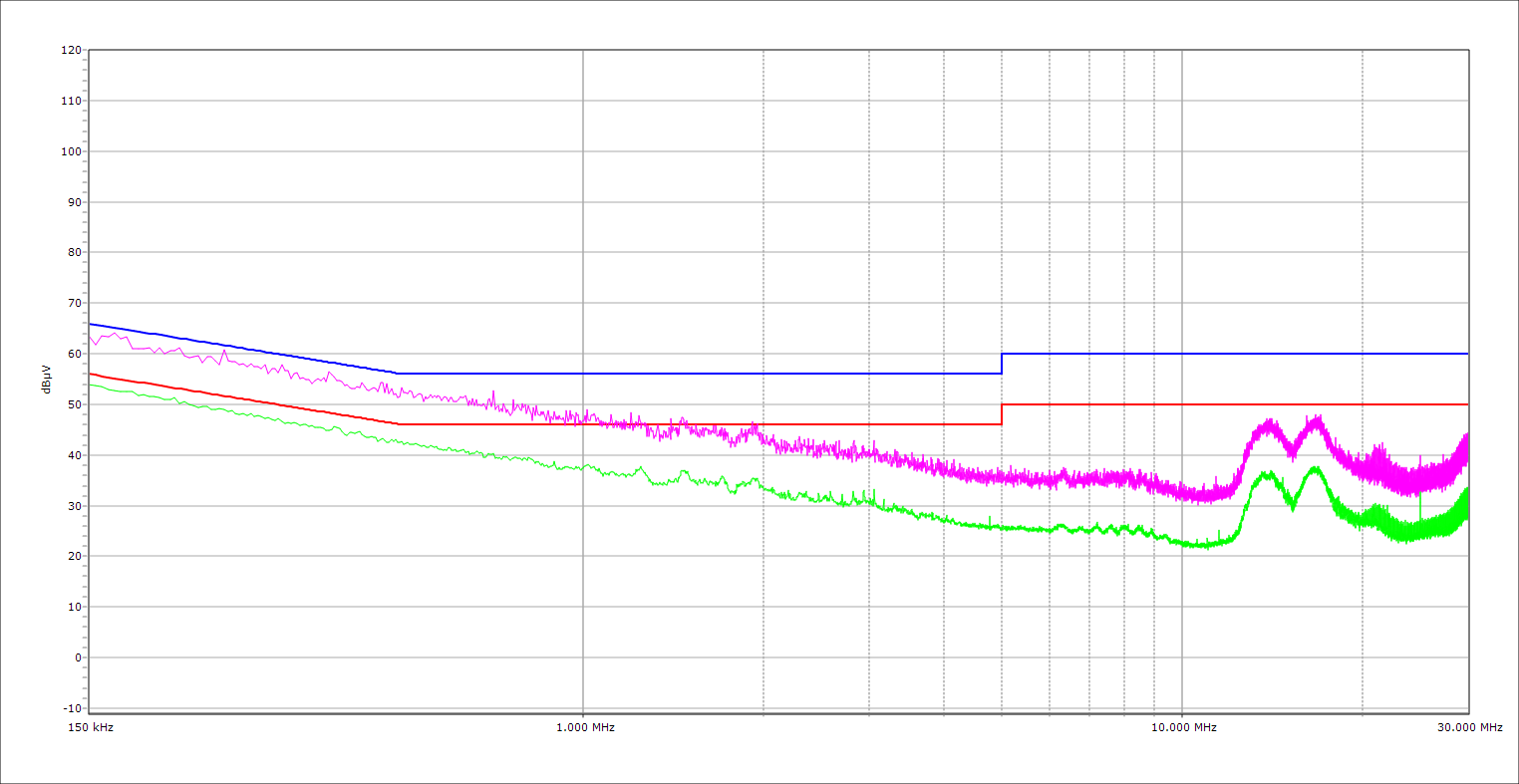Click the -10 value on the y-axis
Viewport: 1519px width, 784px height.
[71, 708]
